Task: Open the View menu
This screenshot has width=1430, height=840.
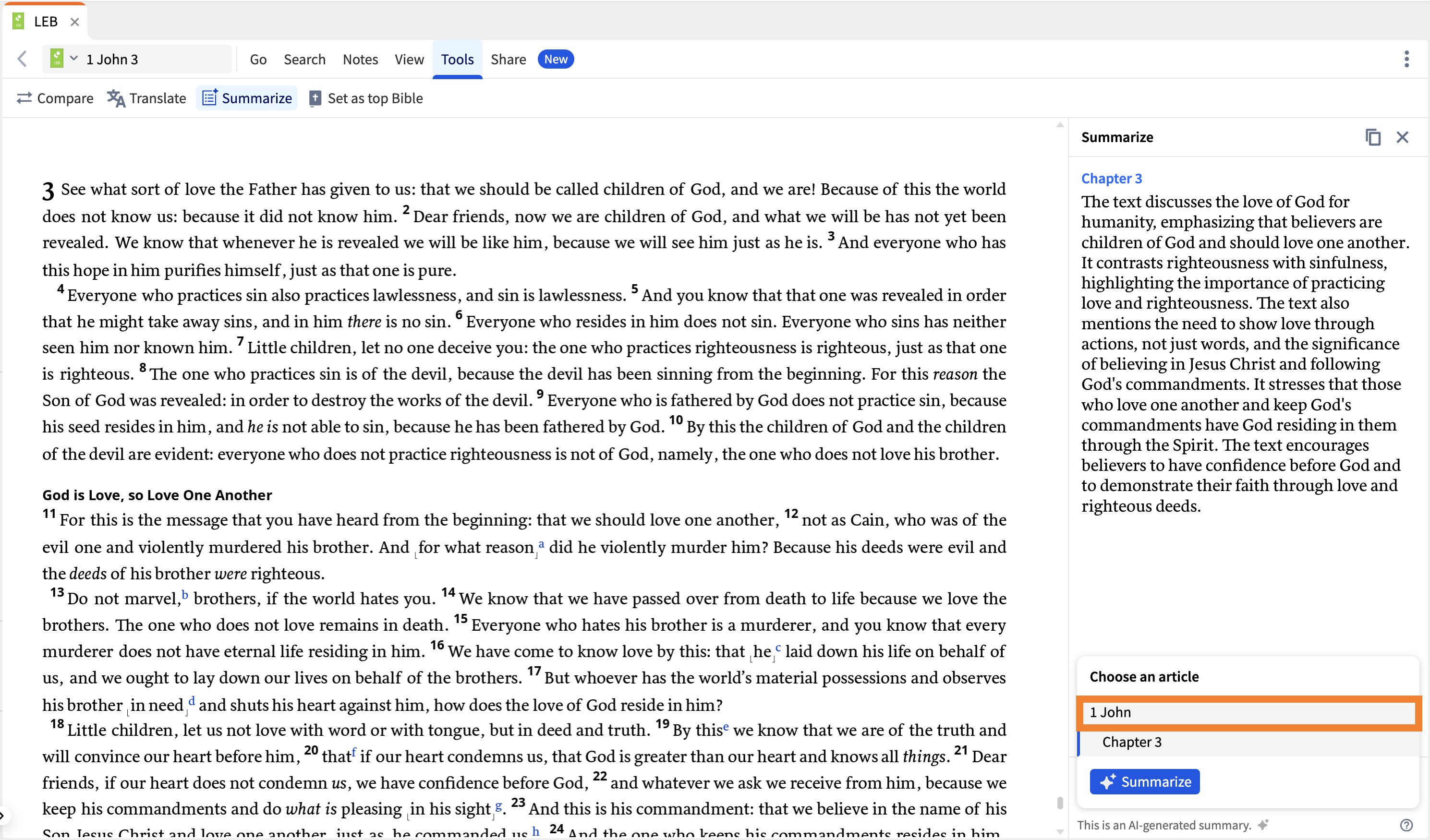Action: pos(409,60)
